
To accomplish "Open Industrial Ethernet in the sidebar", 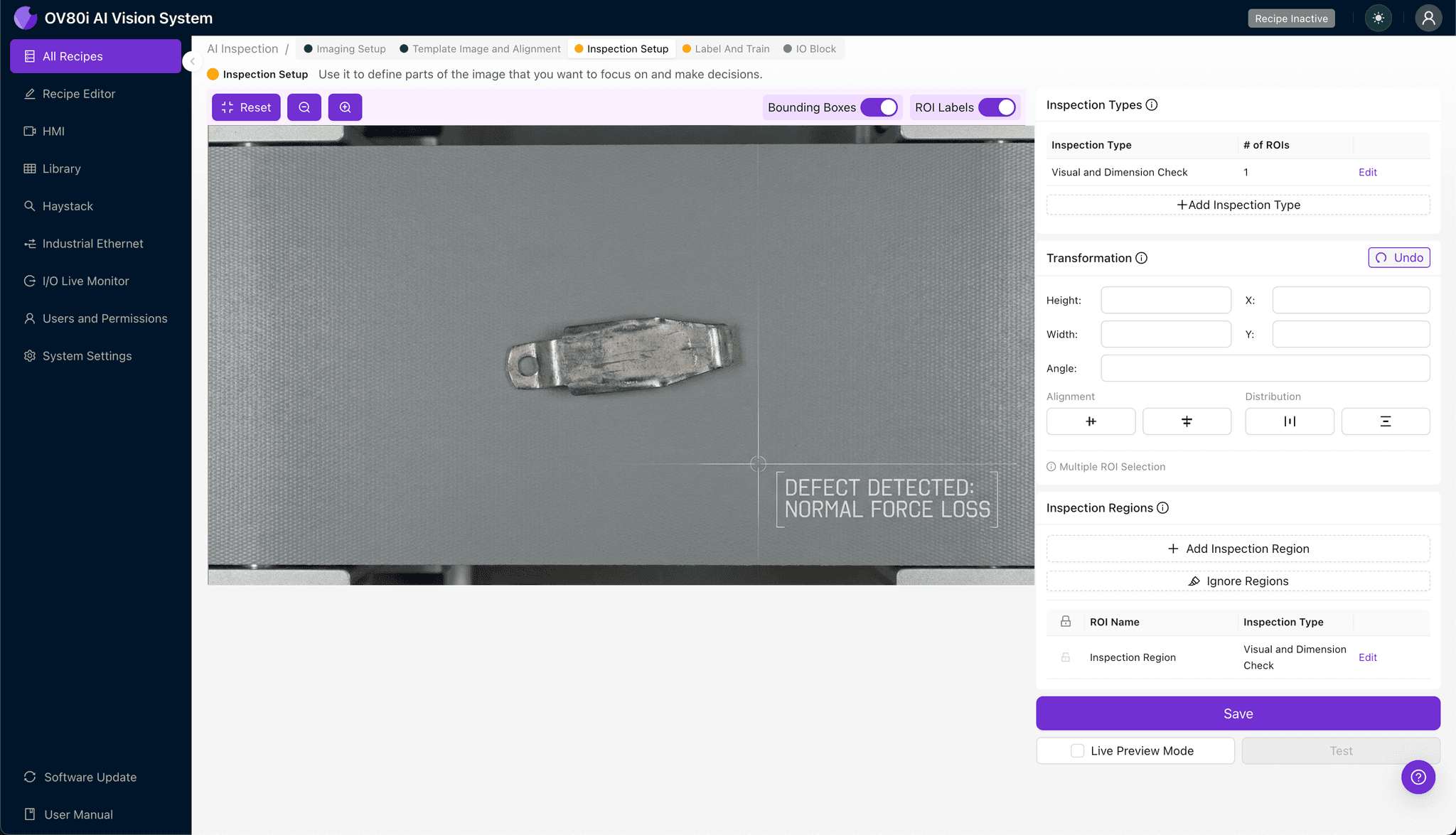I will coord(95,244).
